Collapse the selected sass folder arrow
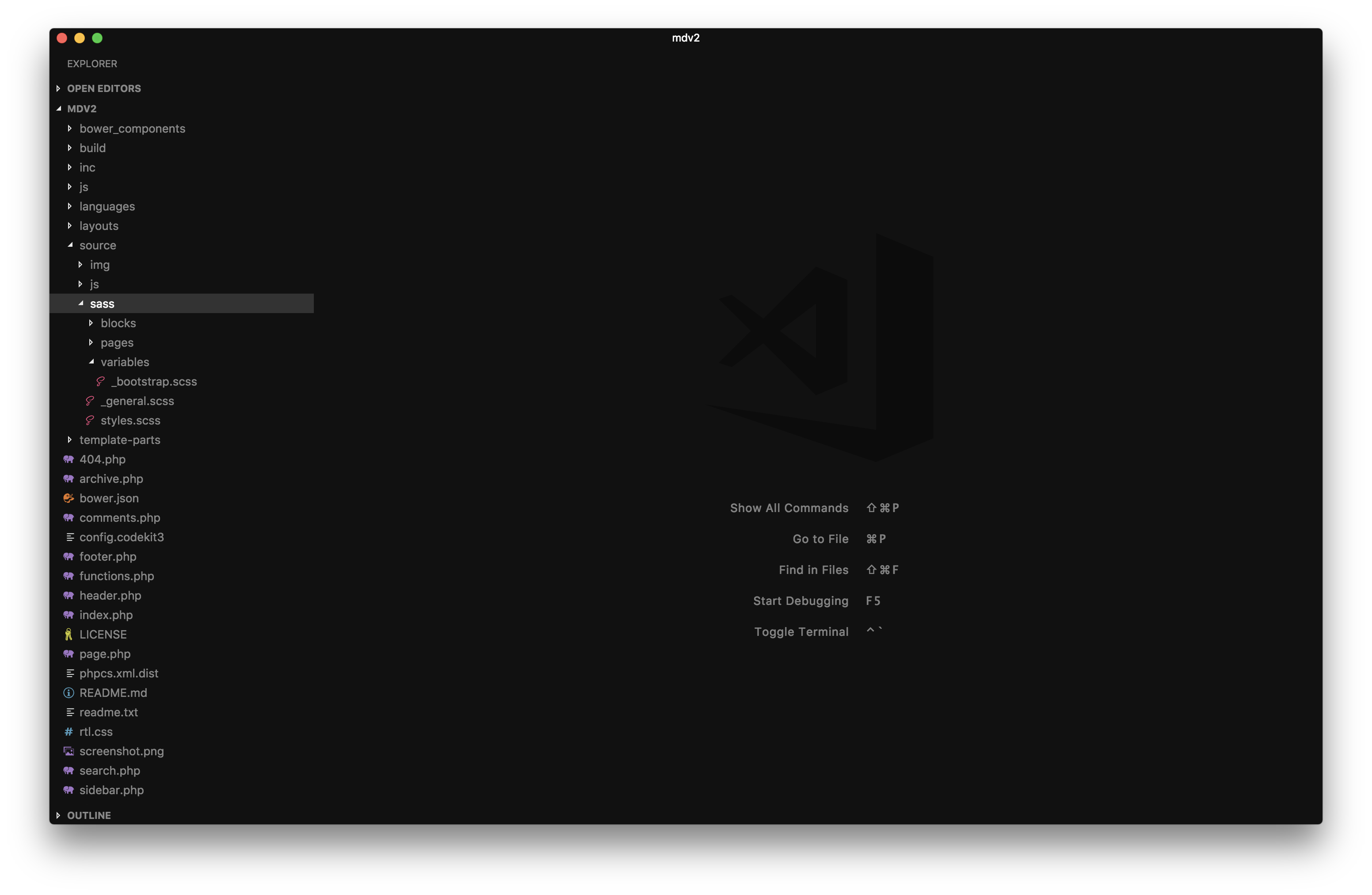Image resolution: width=1372 pixels, height=895 pixels. tap(81, 303)
